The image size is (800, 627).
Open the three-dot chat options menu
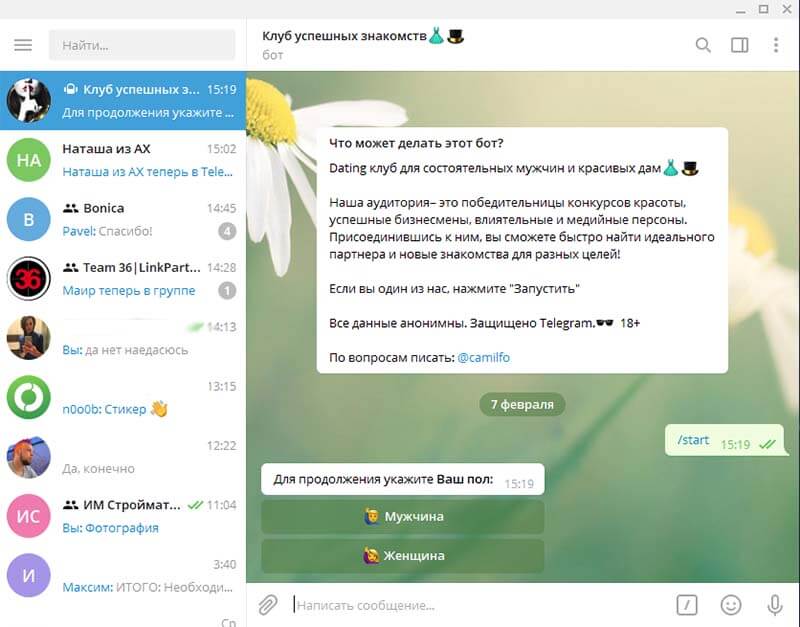pyautogui.click(x=776, y=45)
